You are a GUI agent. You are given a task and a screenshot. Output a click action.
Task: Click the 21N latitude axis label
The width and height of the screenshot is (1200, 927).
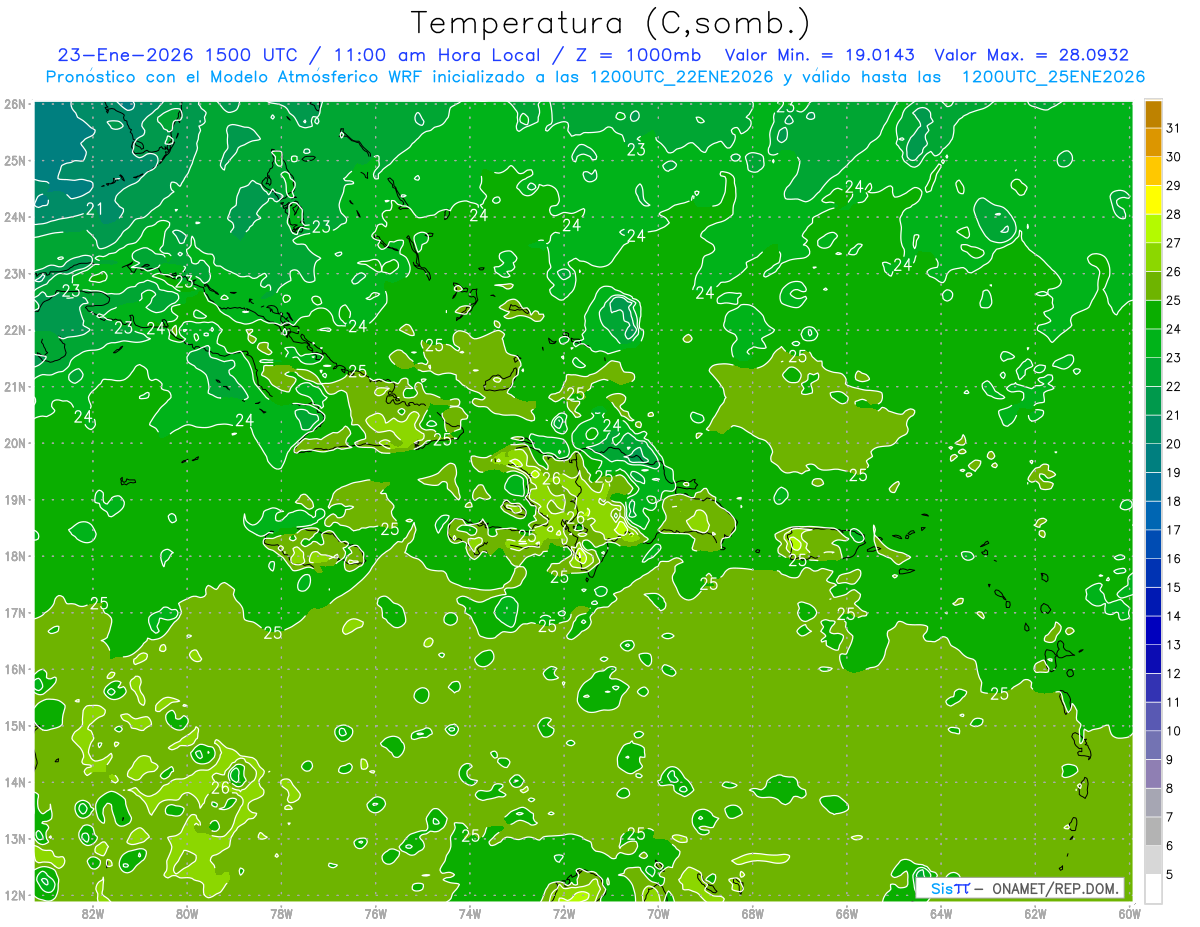(15, 386)
